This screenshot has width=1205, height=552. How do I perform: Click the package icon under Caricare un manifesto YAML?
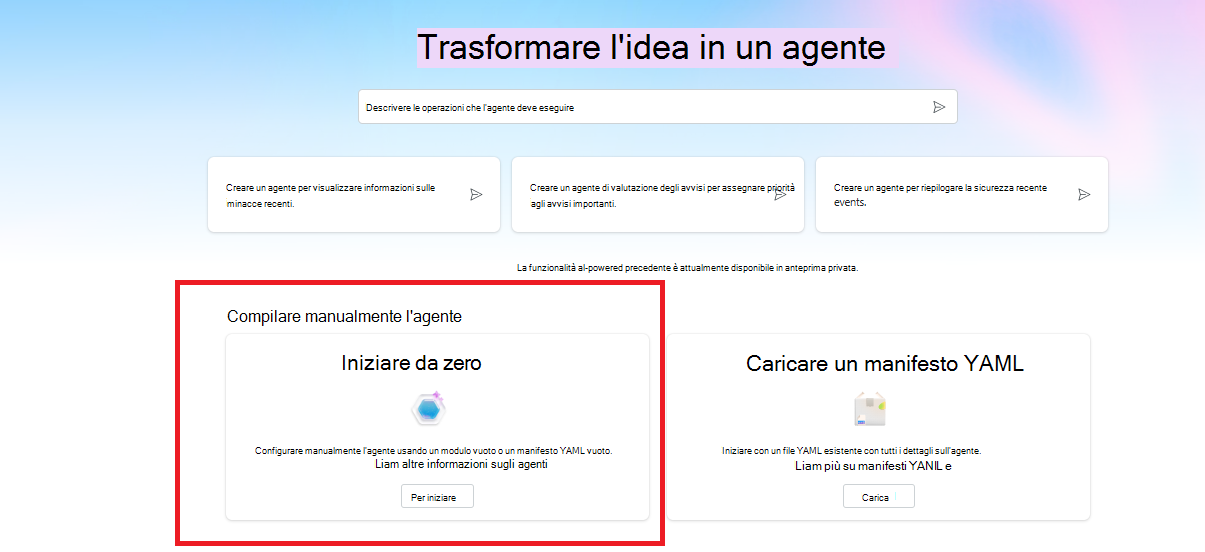click(868, 409)
